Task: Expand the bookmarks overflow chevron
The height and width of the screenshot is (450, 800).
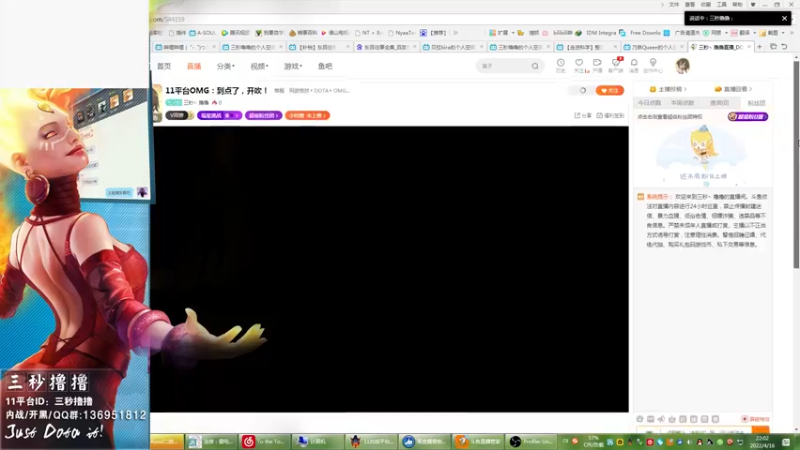Action: 456,33
